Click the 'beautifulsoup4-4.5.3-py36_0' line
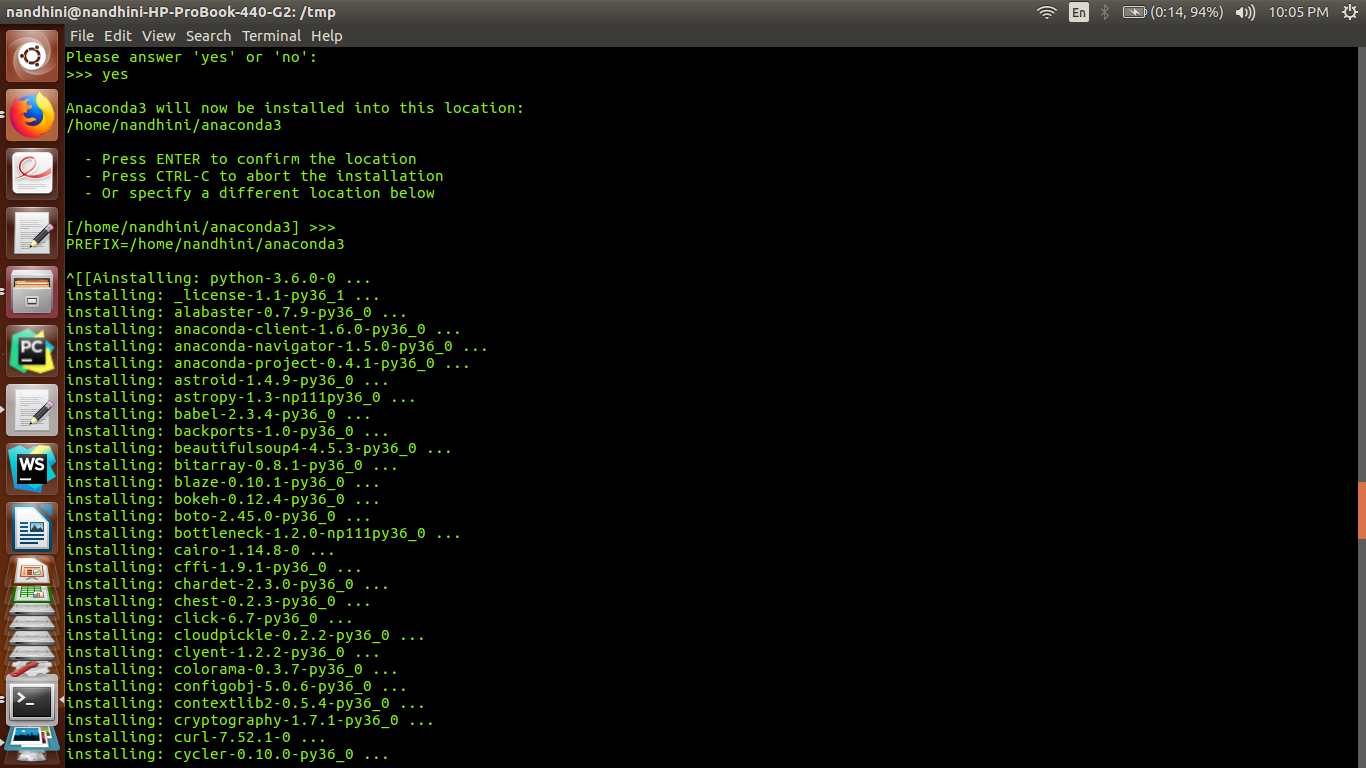 259,448
